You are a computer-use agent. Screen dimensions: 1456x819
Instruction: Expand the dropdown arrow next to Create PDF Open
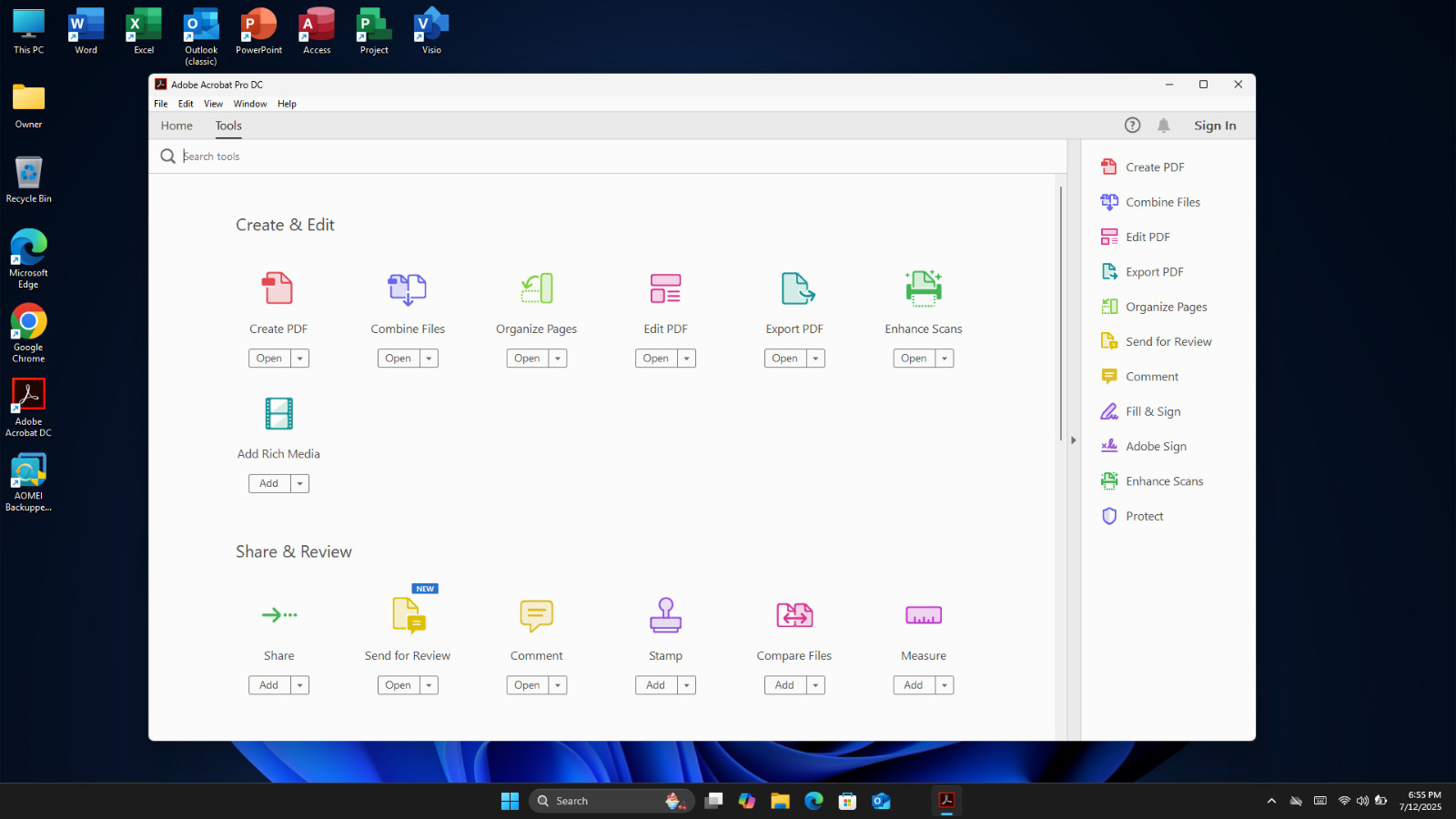(300, 359)
